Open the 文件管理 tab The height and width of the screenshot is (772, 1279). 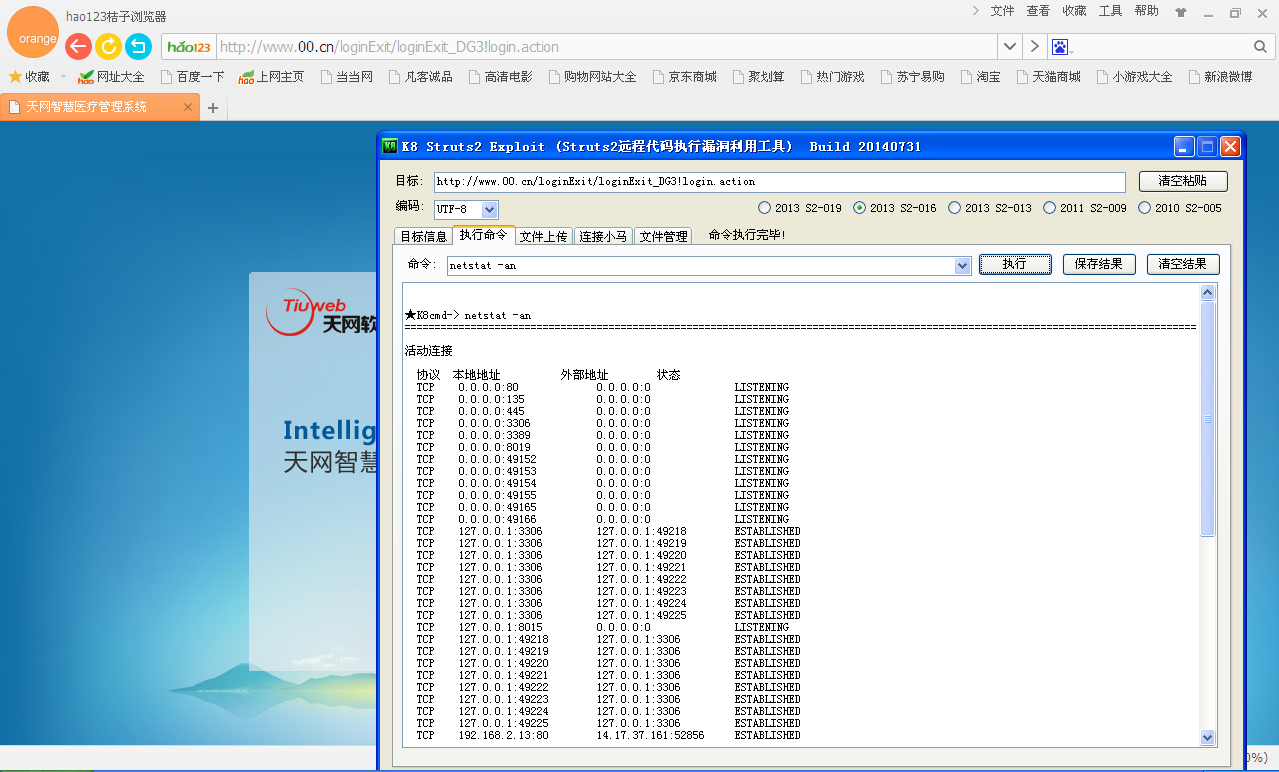click(663, 237)
